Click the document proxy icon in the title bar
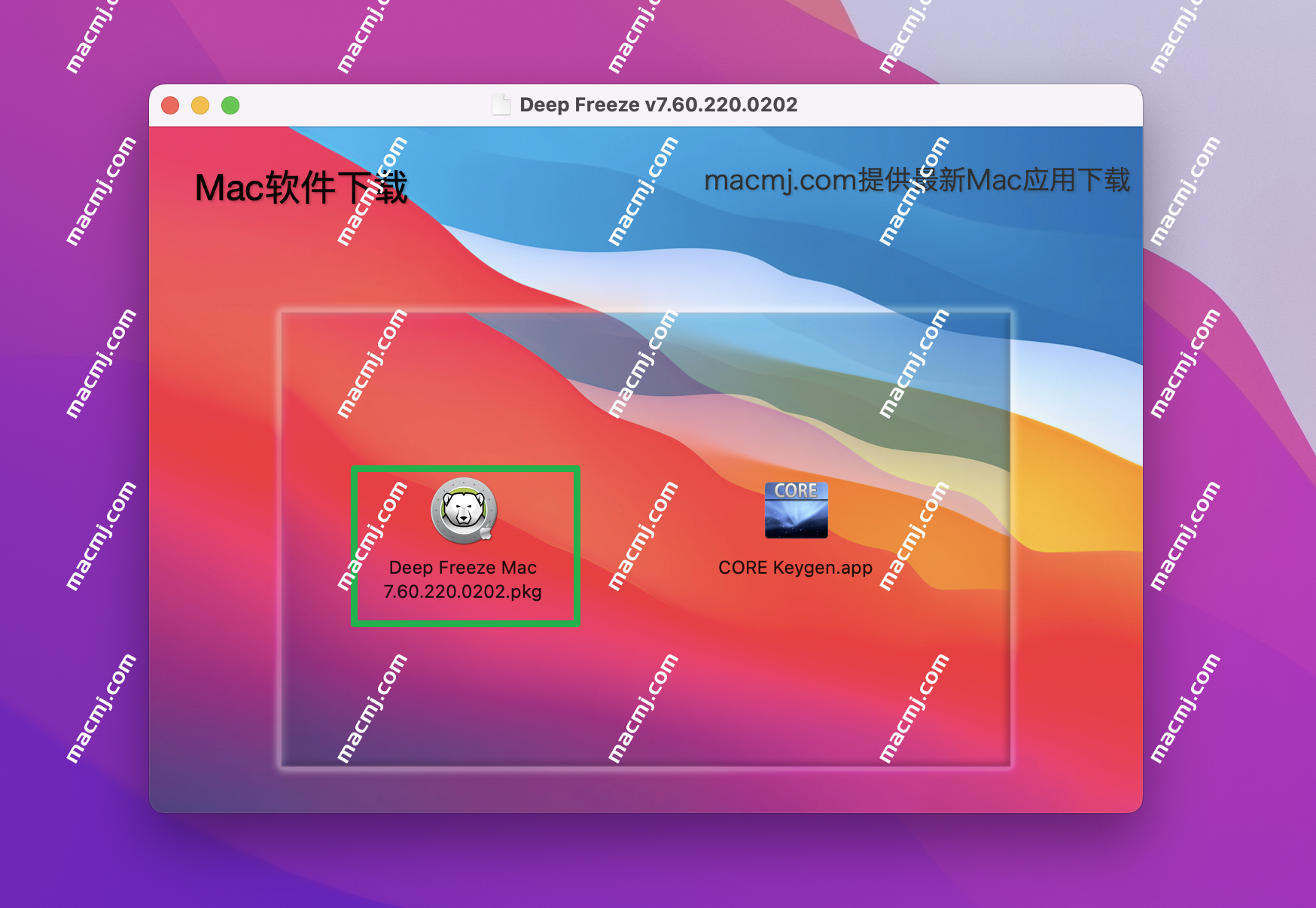This screenshot has width=1316, height=908. [x=501, y=105]
